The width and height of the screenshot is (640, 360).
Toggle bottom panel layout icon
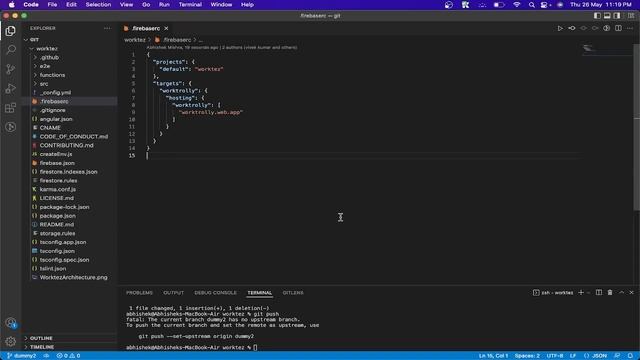(607, 16)
